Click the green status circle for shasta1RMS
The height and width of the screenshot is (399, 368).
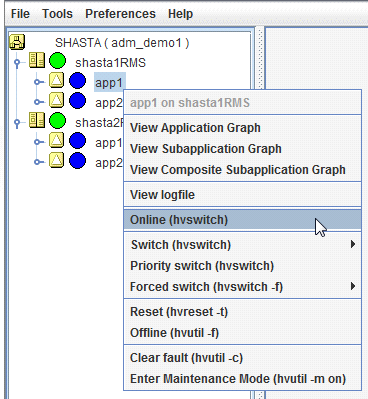57,61
